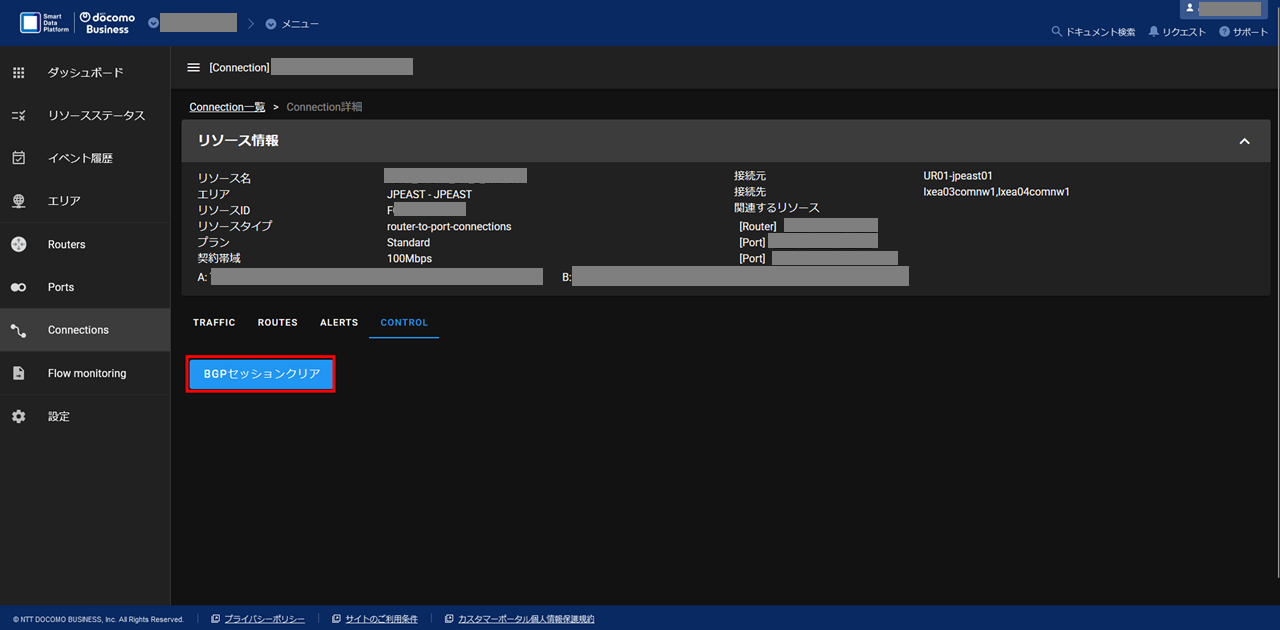
Task: Open ドキュメント検索 in top bar
Action: coord(1093,32)
